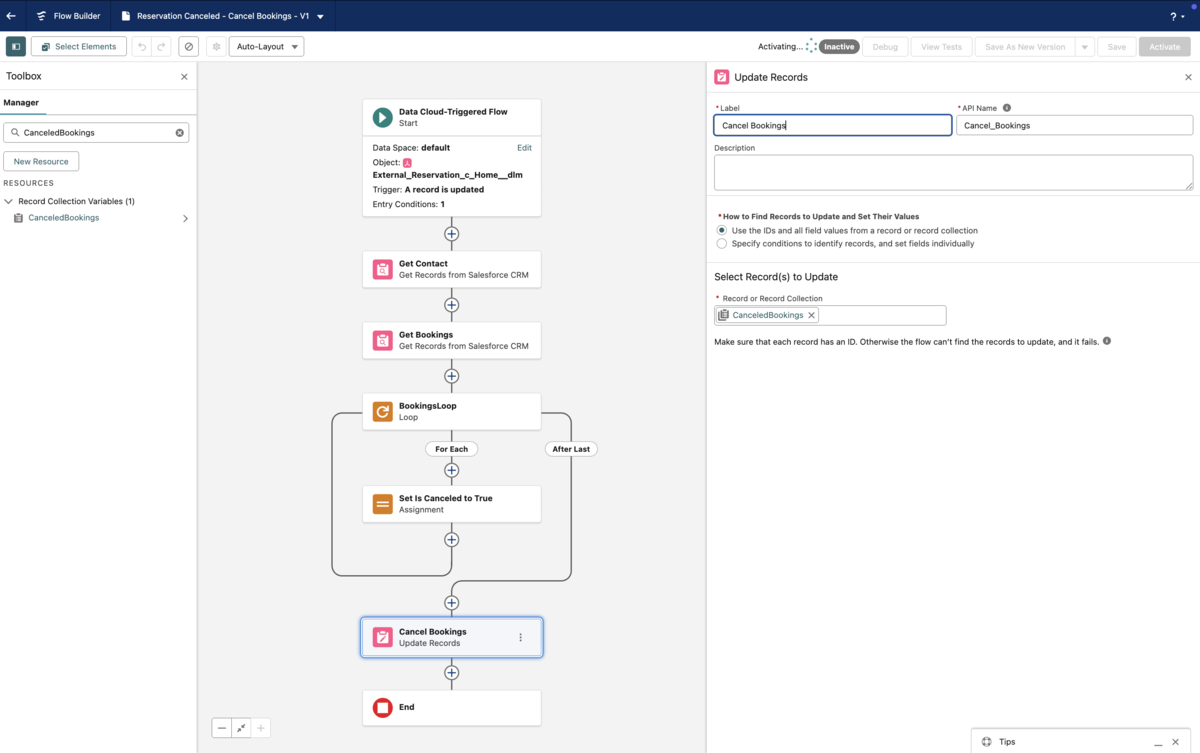Click the For Each path label
1200x753 pixels.
[x=451, y=449]
